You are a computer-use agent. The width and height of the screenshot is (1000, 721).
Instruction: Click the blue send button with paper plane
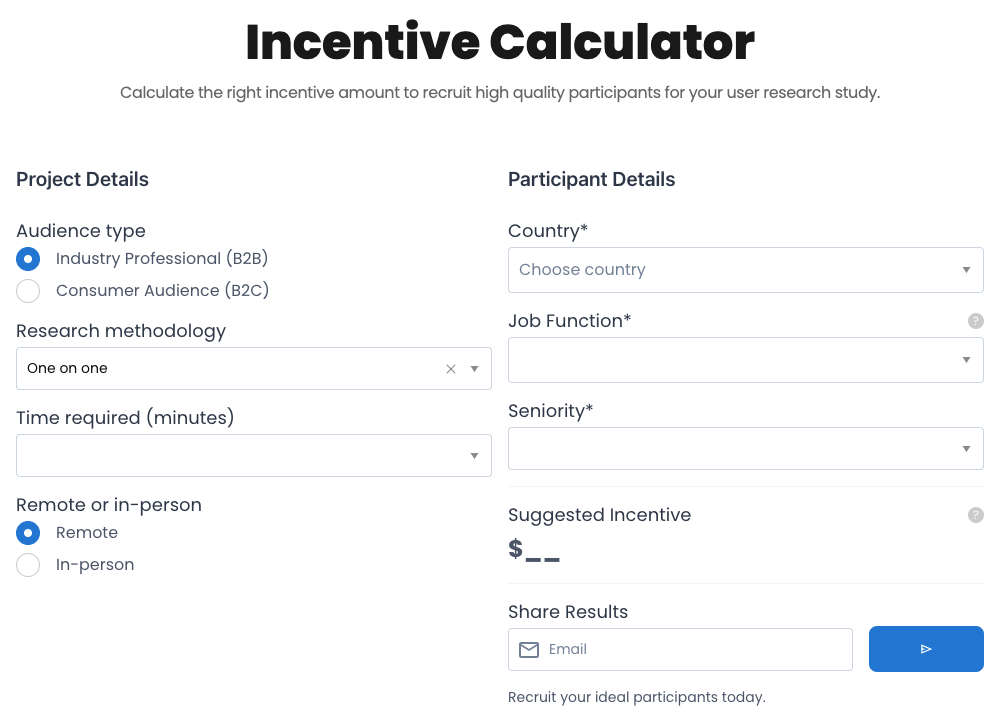926,649
